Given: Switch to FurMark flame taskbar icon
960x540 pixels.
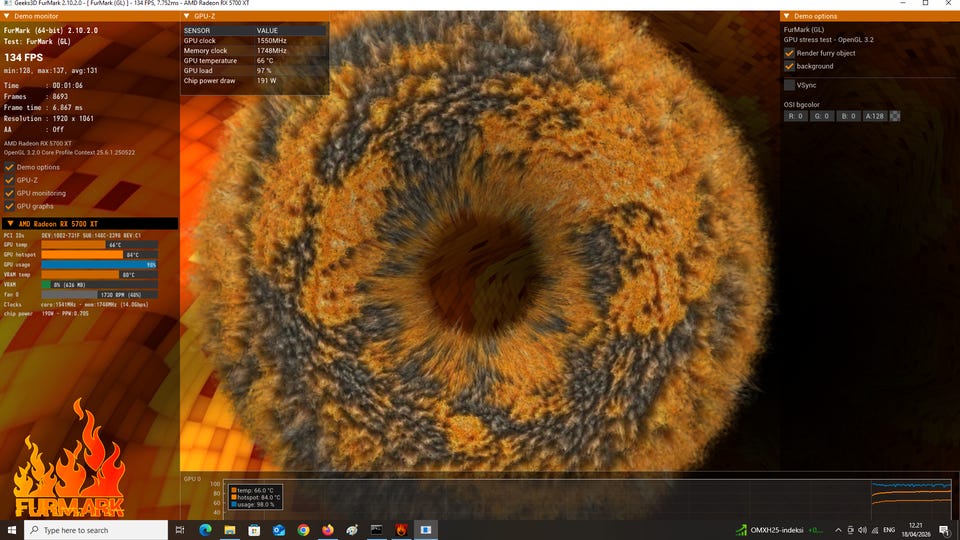Looking at the screenshot, I should [401, 530].
